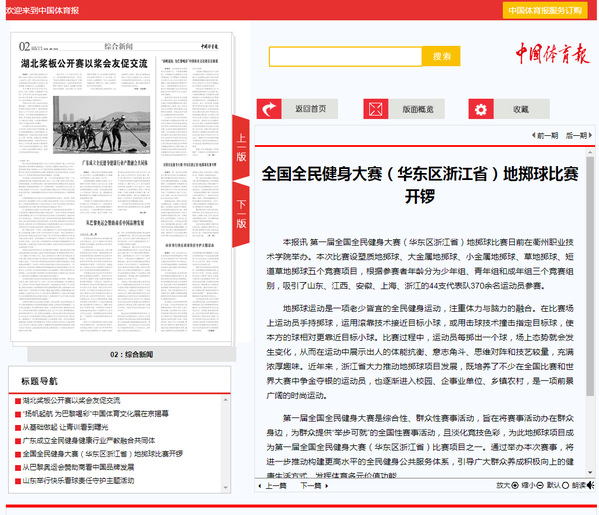599x515 pixels.
Task: Click the yellow 搜索 search button
Action: (x=441, y=56)
